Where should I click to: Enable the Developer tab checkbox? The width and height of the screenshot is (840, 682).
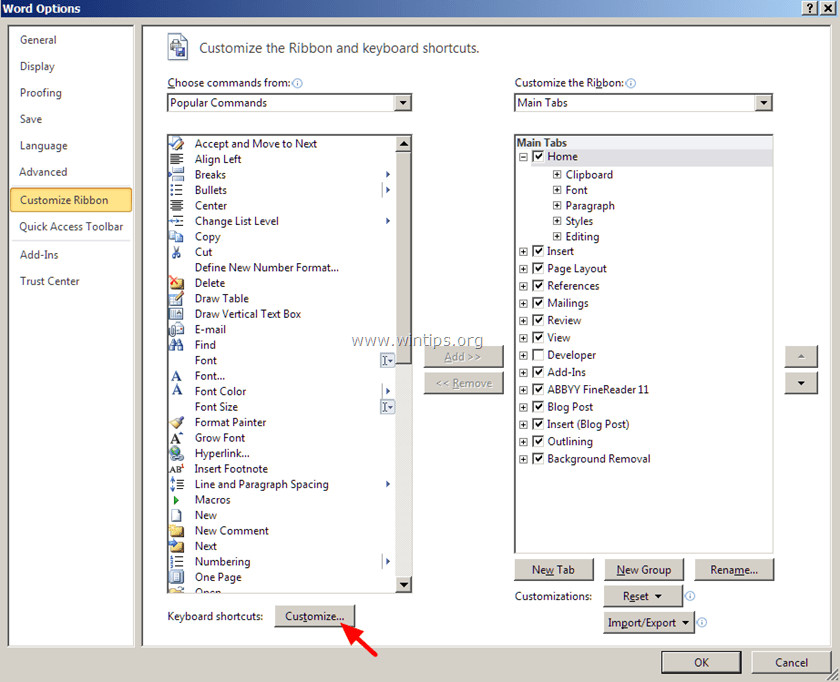point(539,355)
